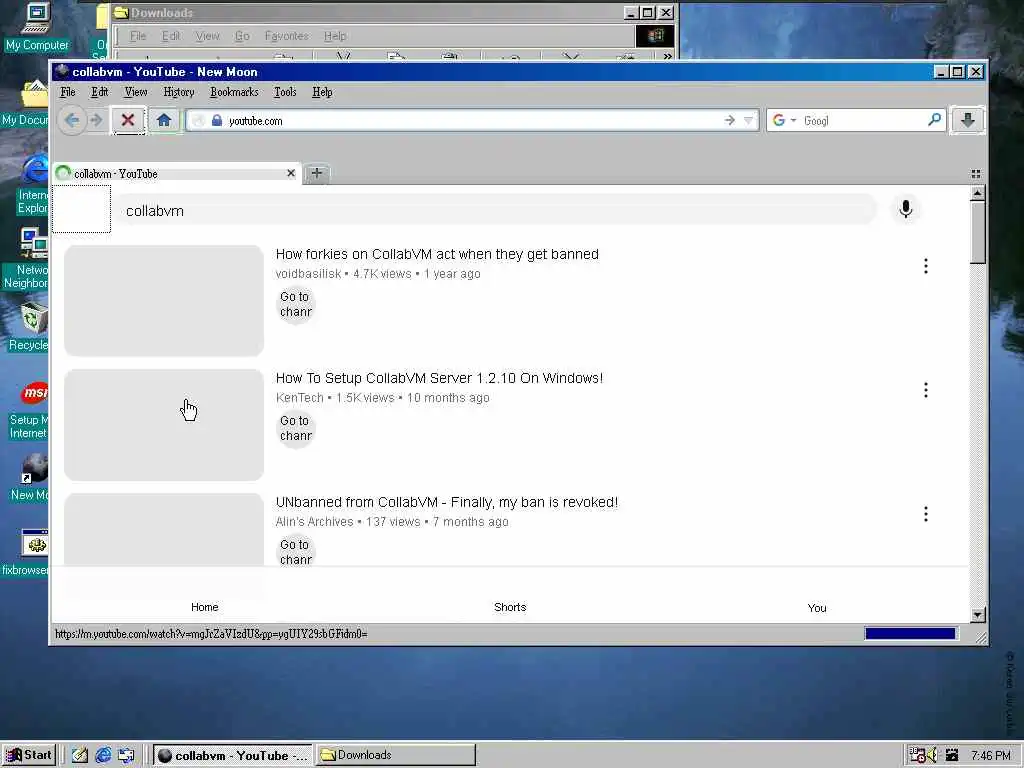The image size is (1024, 768).
Task: Click the thumbnail of the UNbanned video
Action: pyautogui.click(x=164, y=529)
